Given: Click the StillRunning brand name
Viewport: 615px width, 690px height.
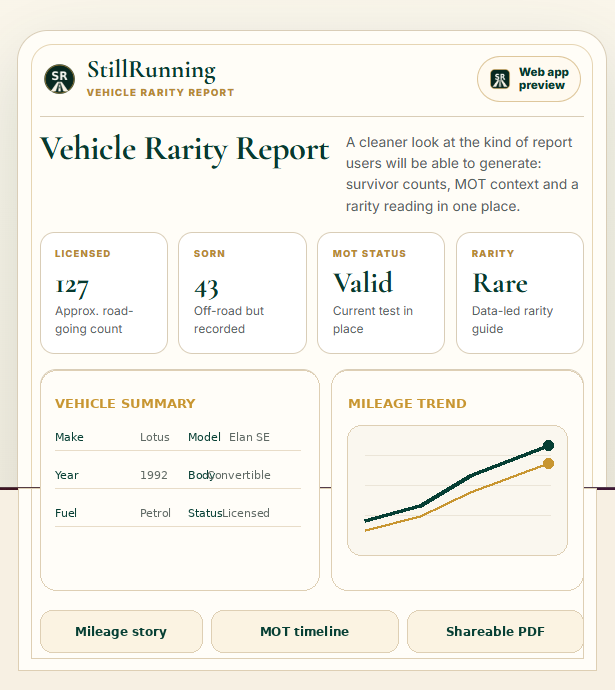Looking at the screenshot, I should [x=151, y=70].
